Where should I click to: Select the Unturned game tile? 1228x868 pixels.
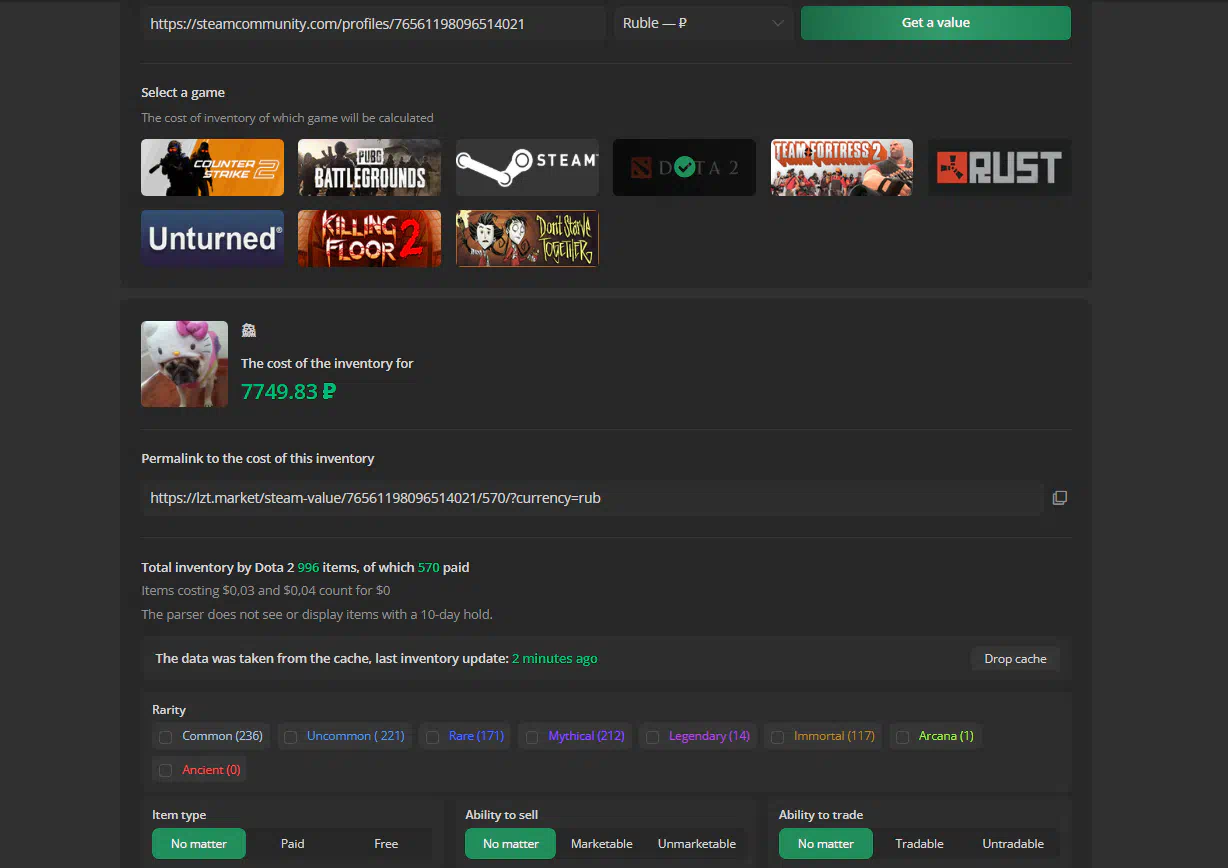pos(212,238)
